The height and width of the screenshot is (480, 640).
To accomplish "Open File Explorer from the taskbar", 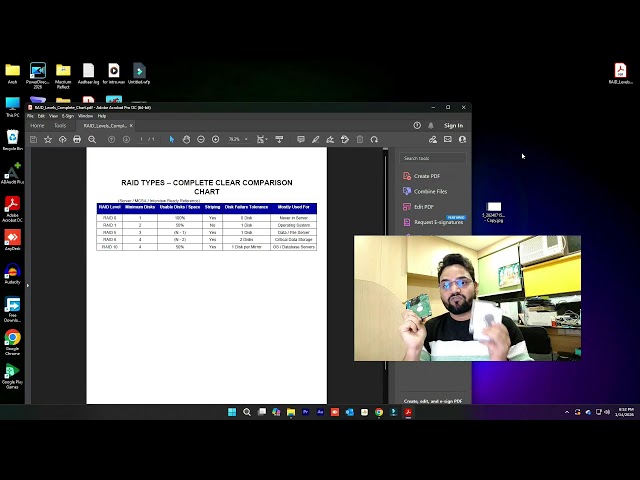I will (291, 412).
